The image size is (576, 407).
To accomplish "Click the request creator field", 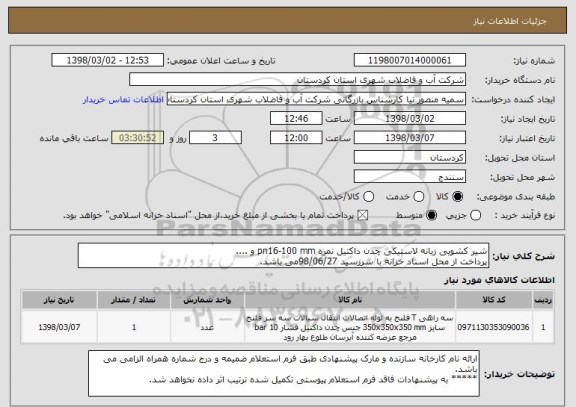I will coord(316,99).
